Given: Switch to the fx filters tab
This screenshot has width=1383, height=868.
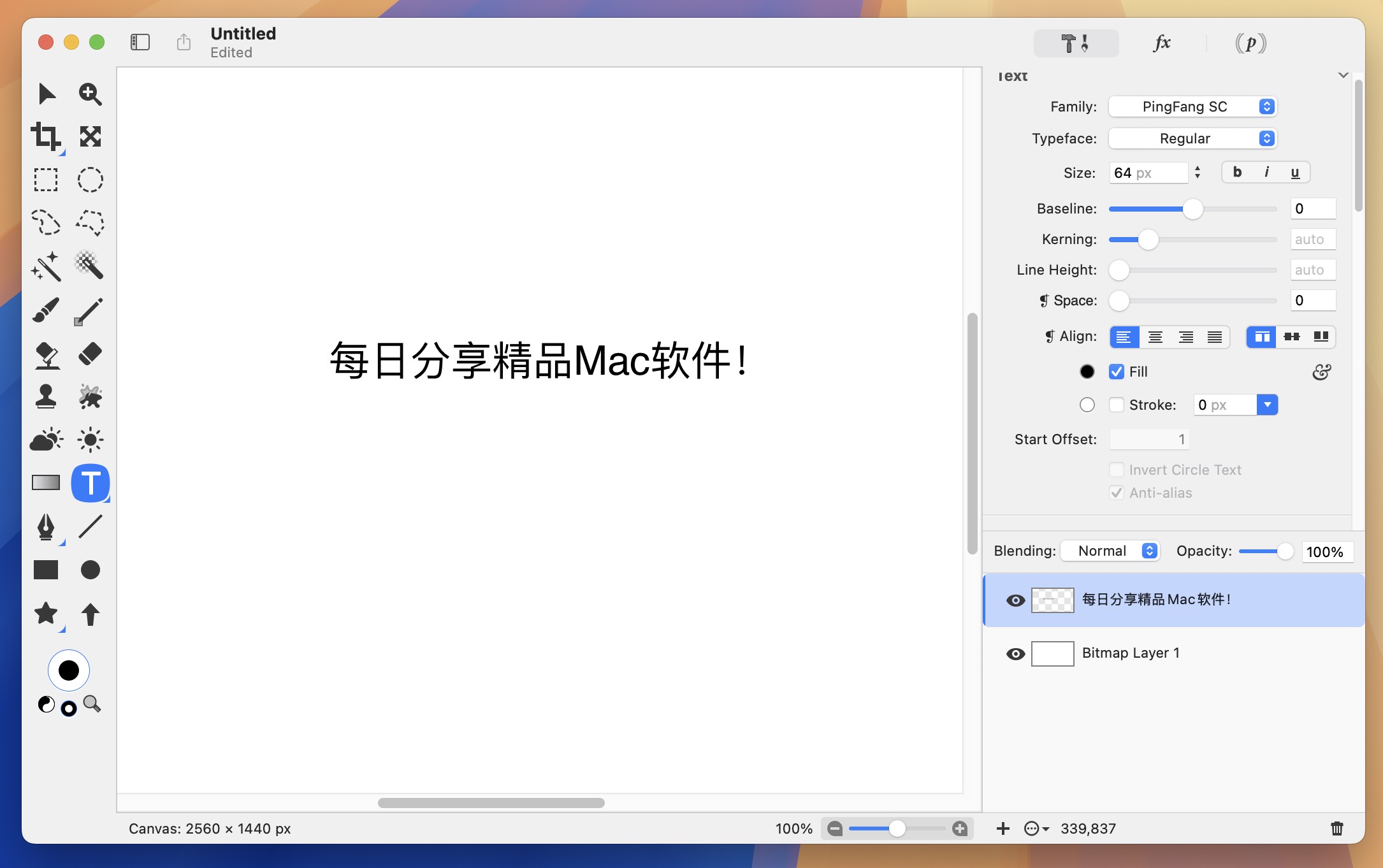Looking at the screenshot, I should click(1161, 43).
